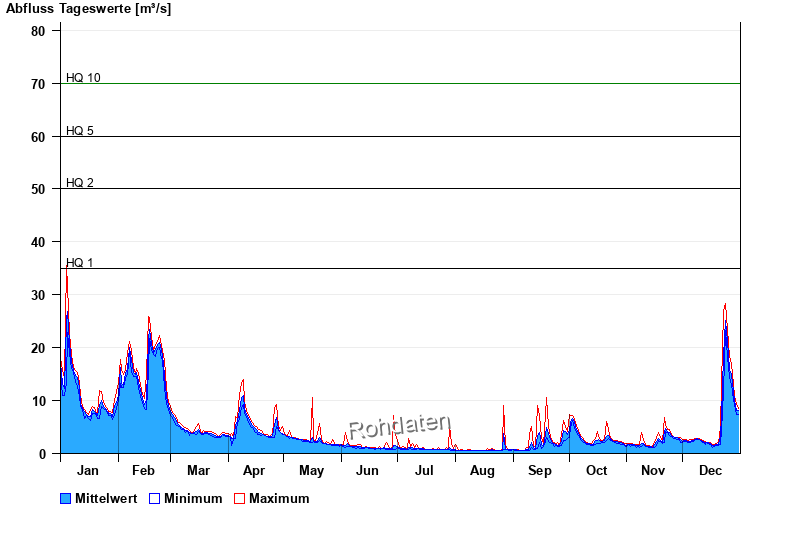Select the HQ 1 threshold label
This screenshot has width=800, height=550.
(x=80, y=263)
